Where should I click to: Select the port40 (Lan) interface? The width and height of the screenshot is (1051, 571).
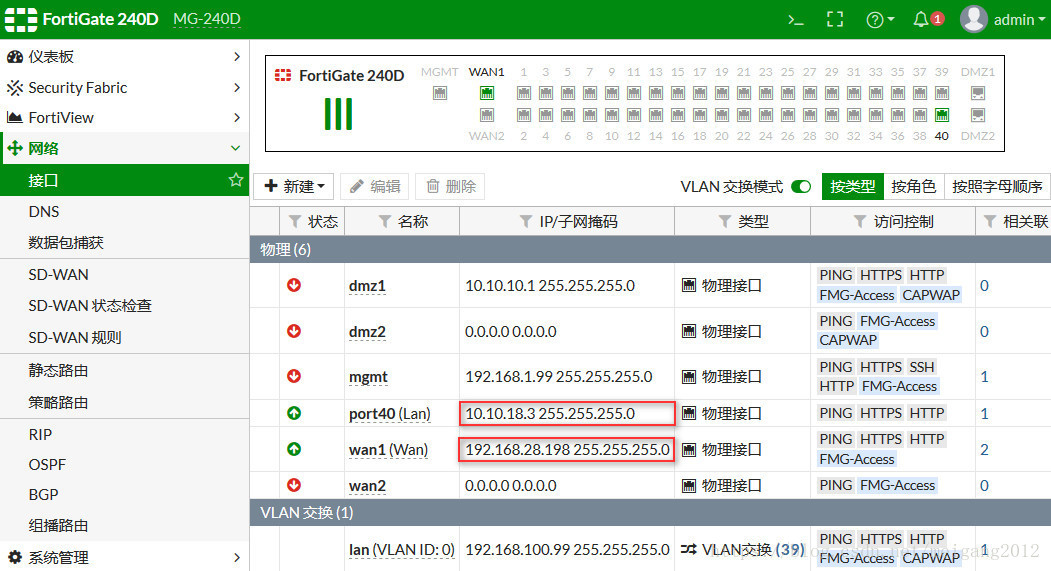pos(389,414)
